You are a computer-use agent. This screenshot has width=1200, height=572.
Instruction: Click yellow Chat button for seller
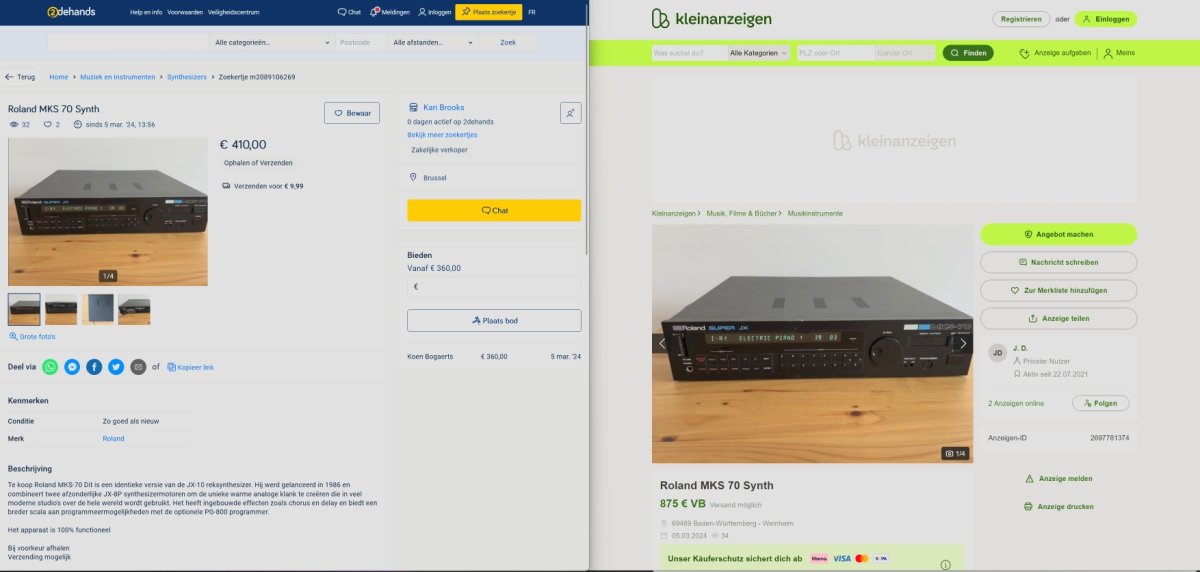[x=494, y=210]
